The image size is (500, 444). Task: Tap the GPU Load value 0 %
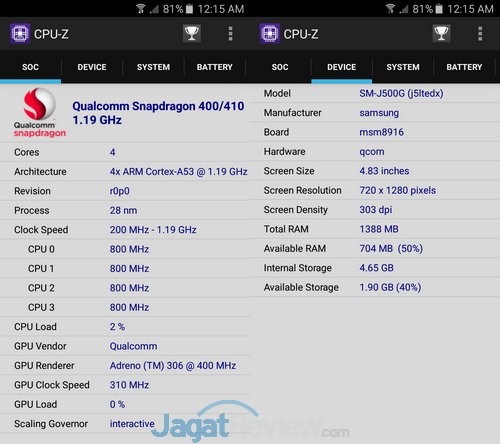[117, 404]
